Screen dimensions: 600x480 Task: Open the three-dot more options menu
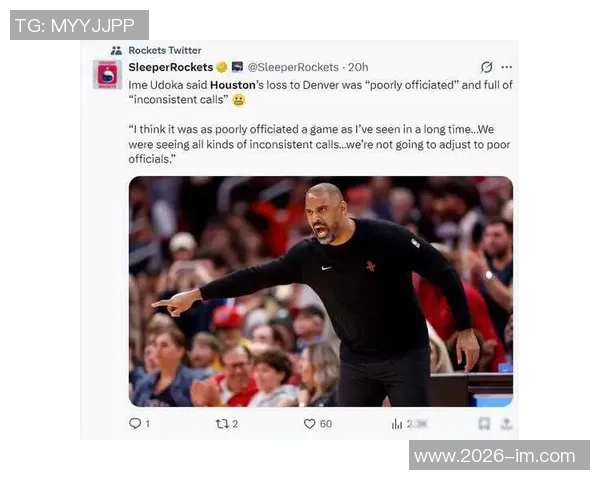point(507,67)
